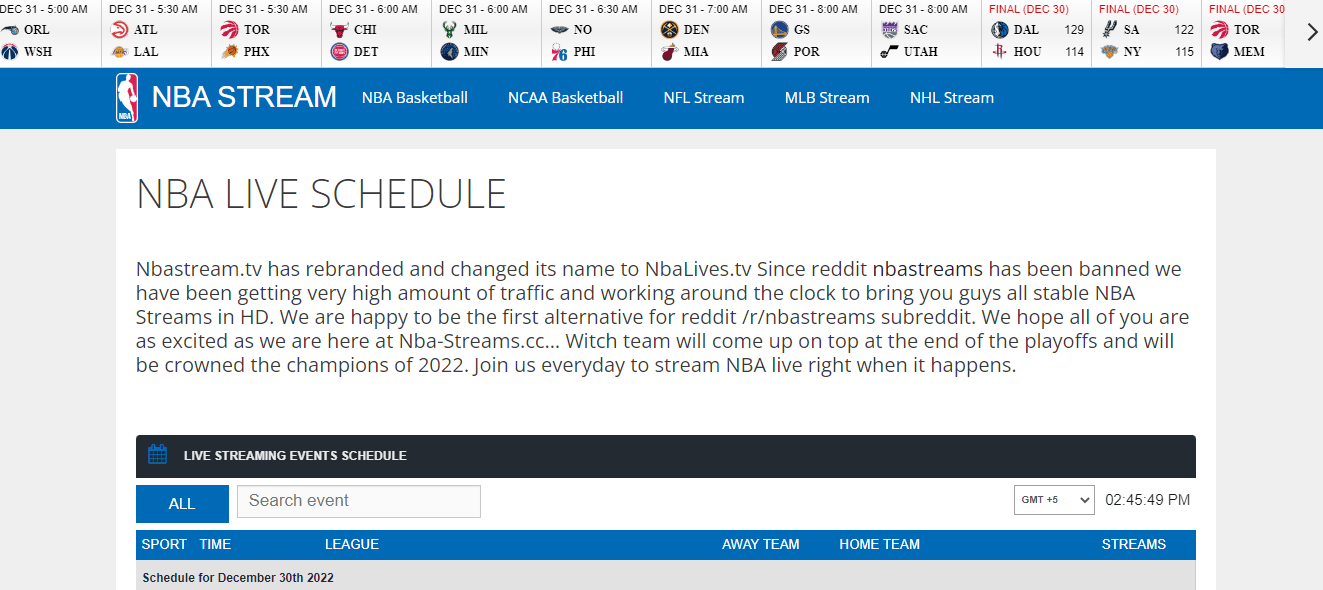
Task: Focus the Search event input field
Action: 358,501
